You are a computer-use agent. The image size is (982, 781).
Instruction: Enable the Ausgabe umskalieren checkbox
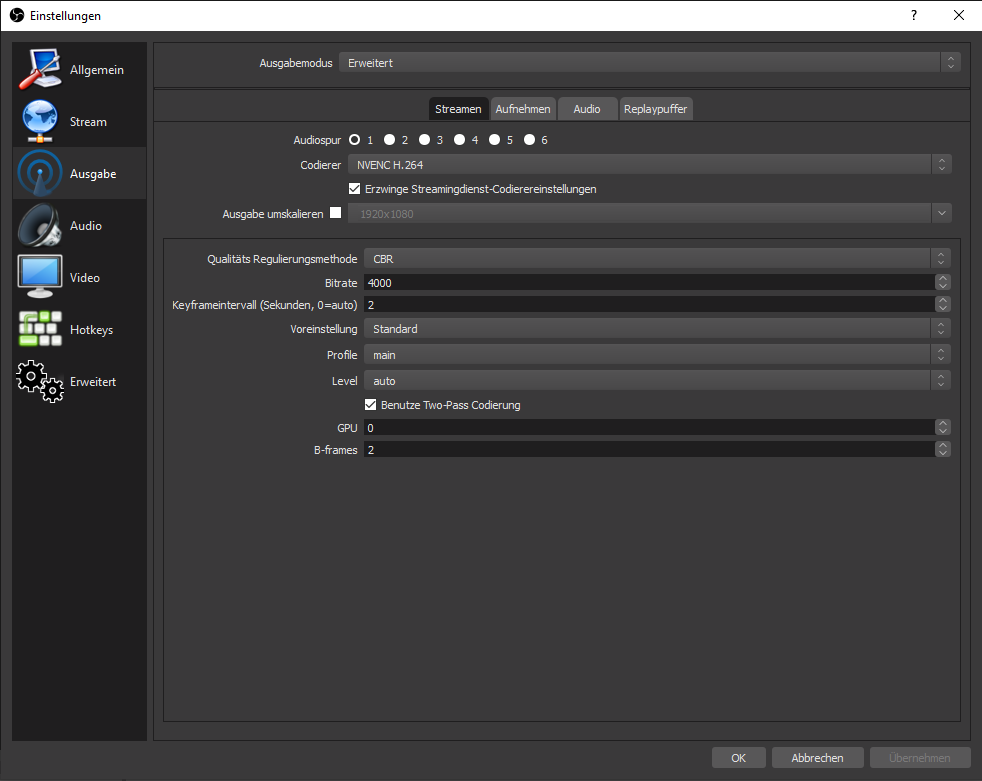335,213
